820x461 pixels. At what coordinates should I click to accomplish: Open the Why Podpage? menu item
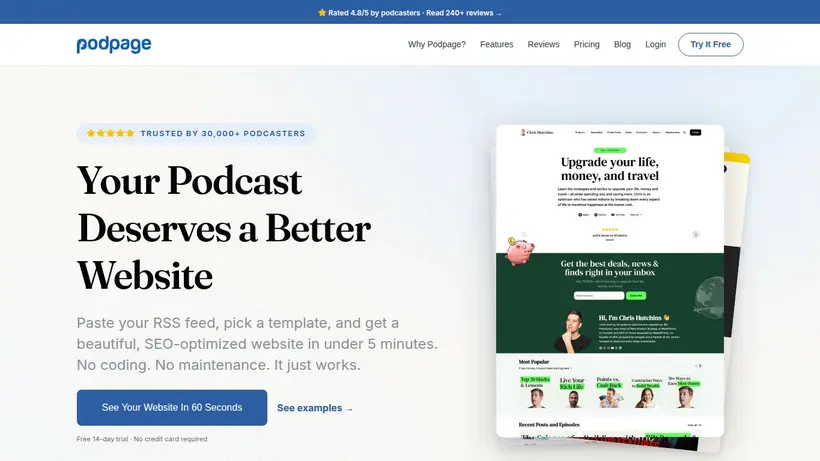tap(437, 44)
